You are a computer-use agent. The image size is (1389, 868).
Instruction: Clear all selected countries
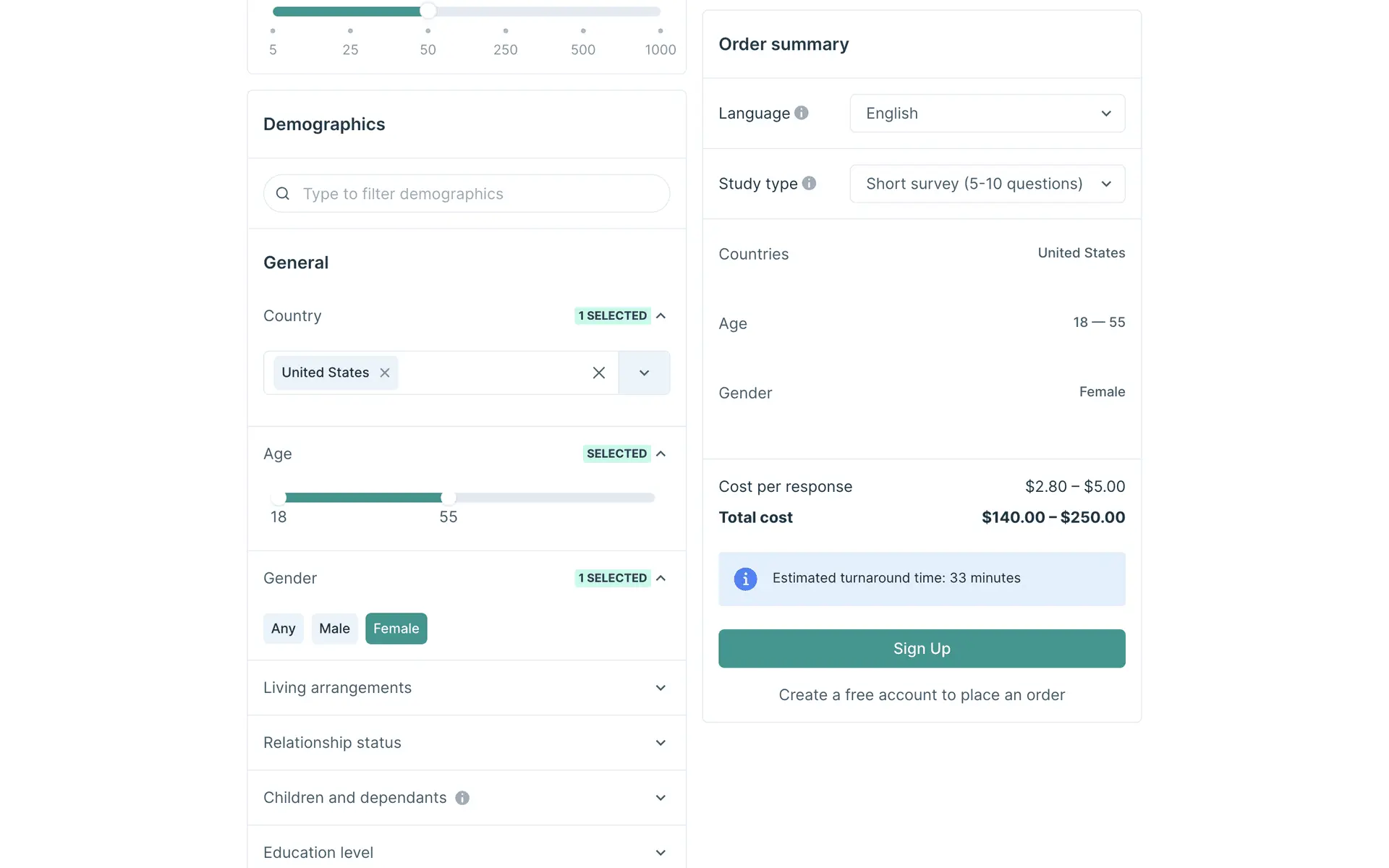pyautogui.click(x=599, y=373)
